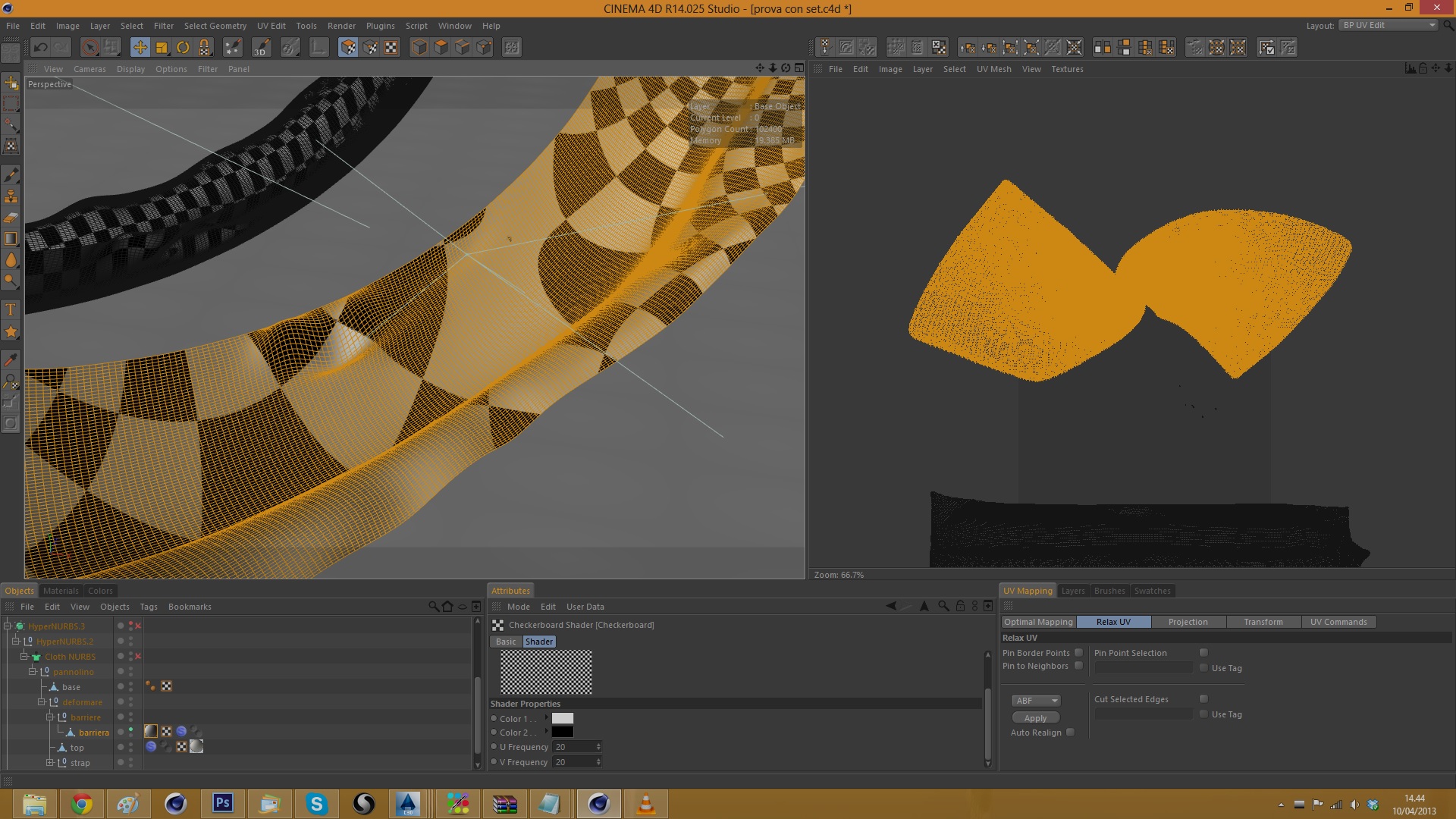Collapse the HyperNURBS.3 tree item

coord(8,626)
